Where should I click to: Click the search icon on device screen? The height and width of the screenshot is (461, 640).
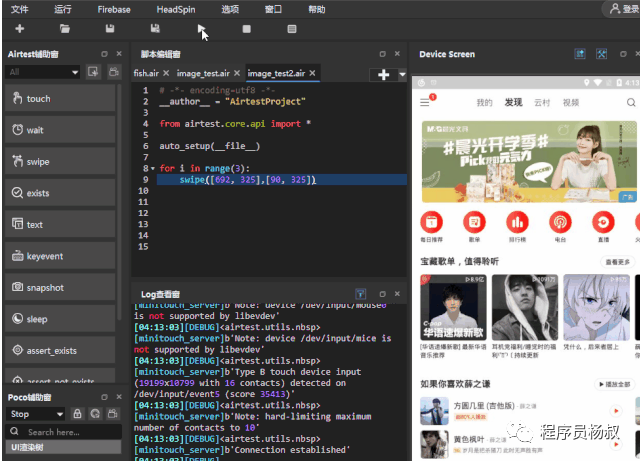click(632, 101)
